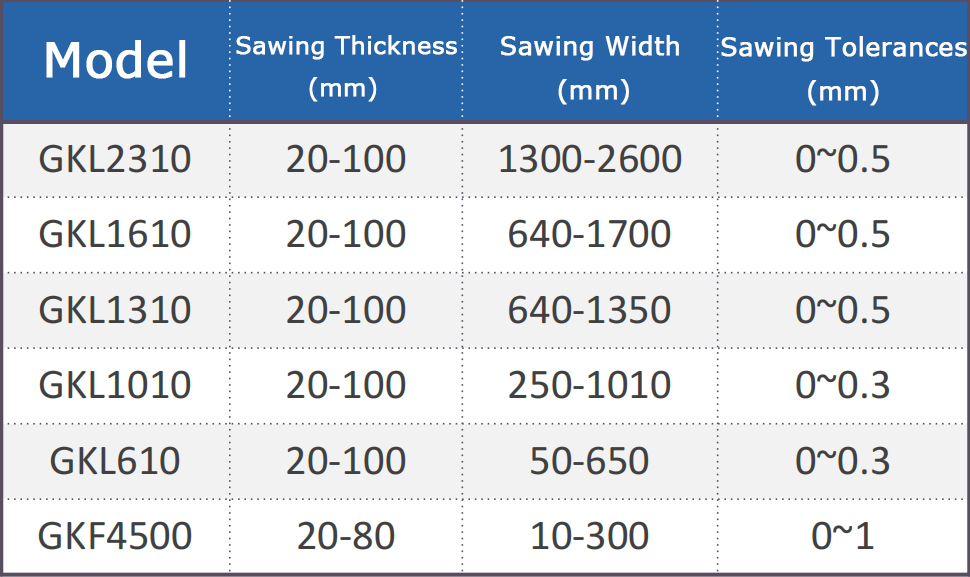Click the 50-650 width value
This screenshot has height=577, width=970.
tap(590, 461)
